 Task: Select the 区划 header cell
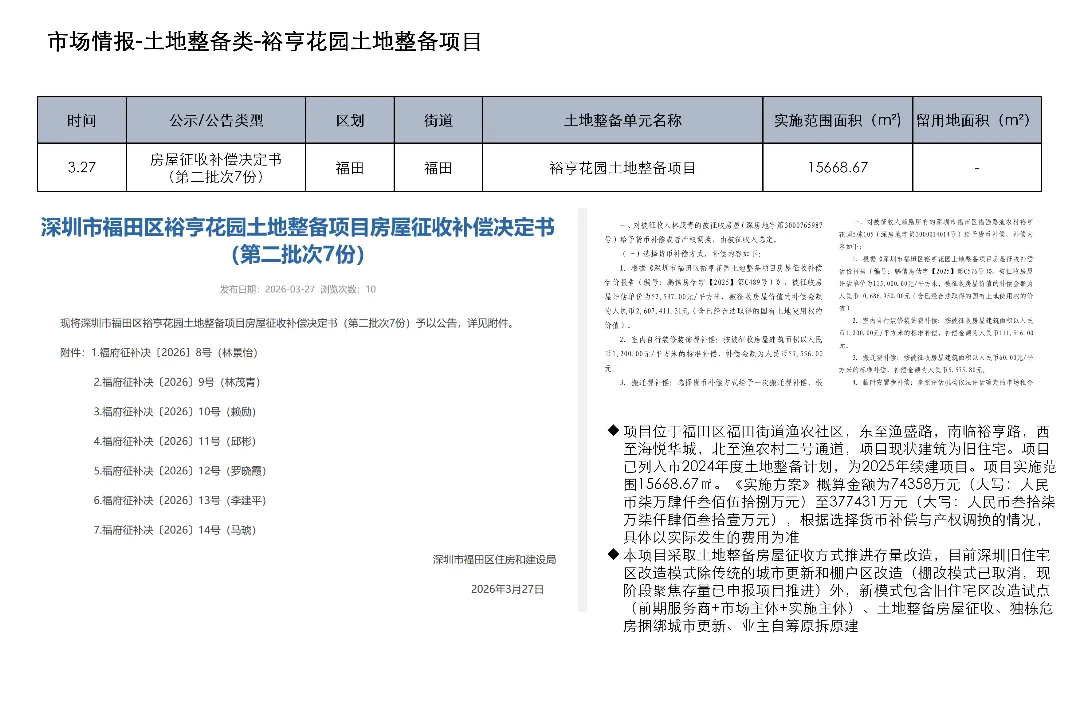tap(350, 121)
